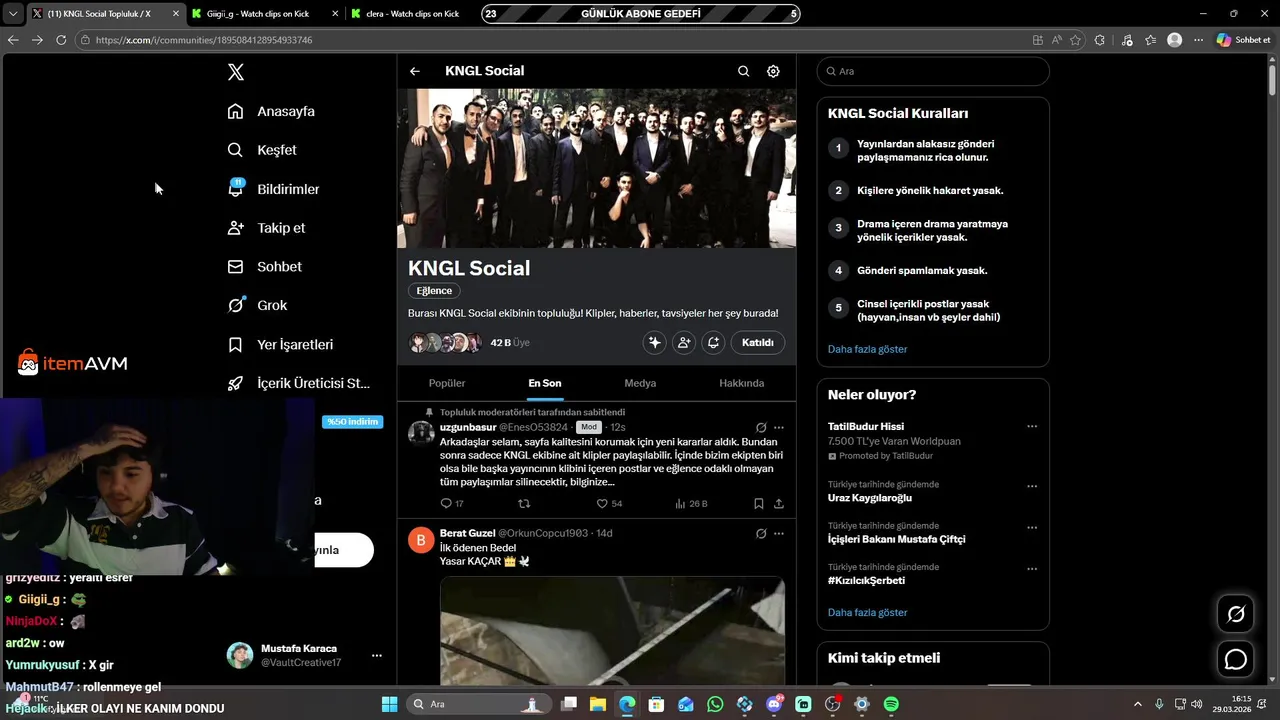Open browser extensions puzzle icon
Image resolution: width=1280 pixels, height=720 pixels.
point(1100,40)
